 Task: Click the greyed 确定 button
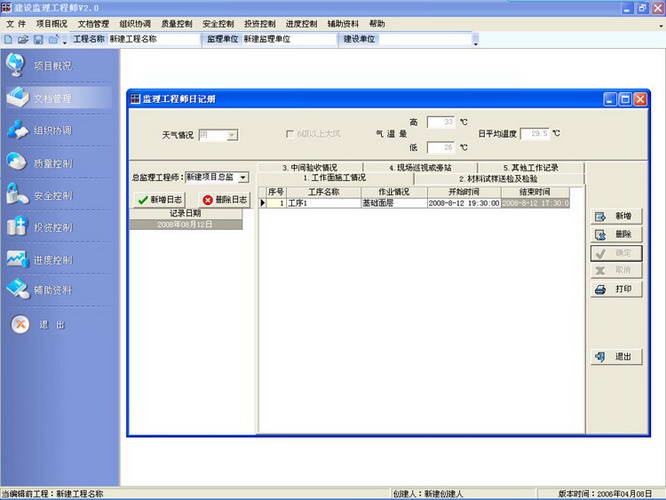[x=616, y=253]
